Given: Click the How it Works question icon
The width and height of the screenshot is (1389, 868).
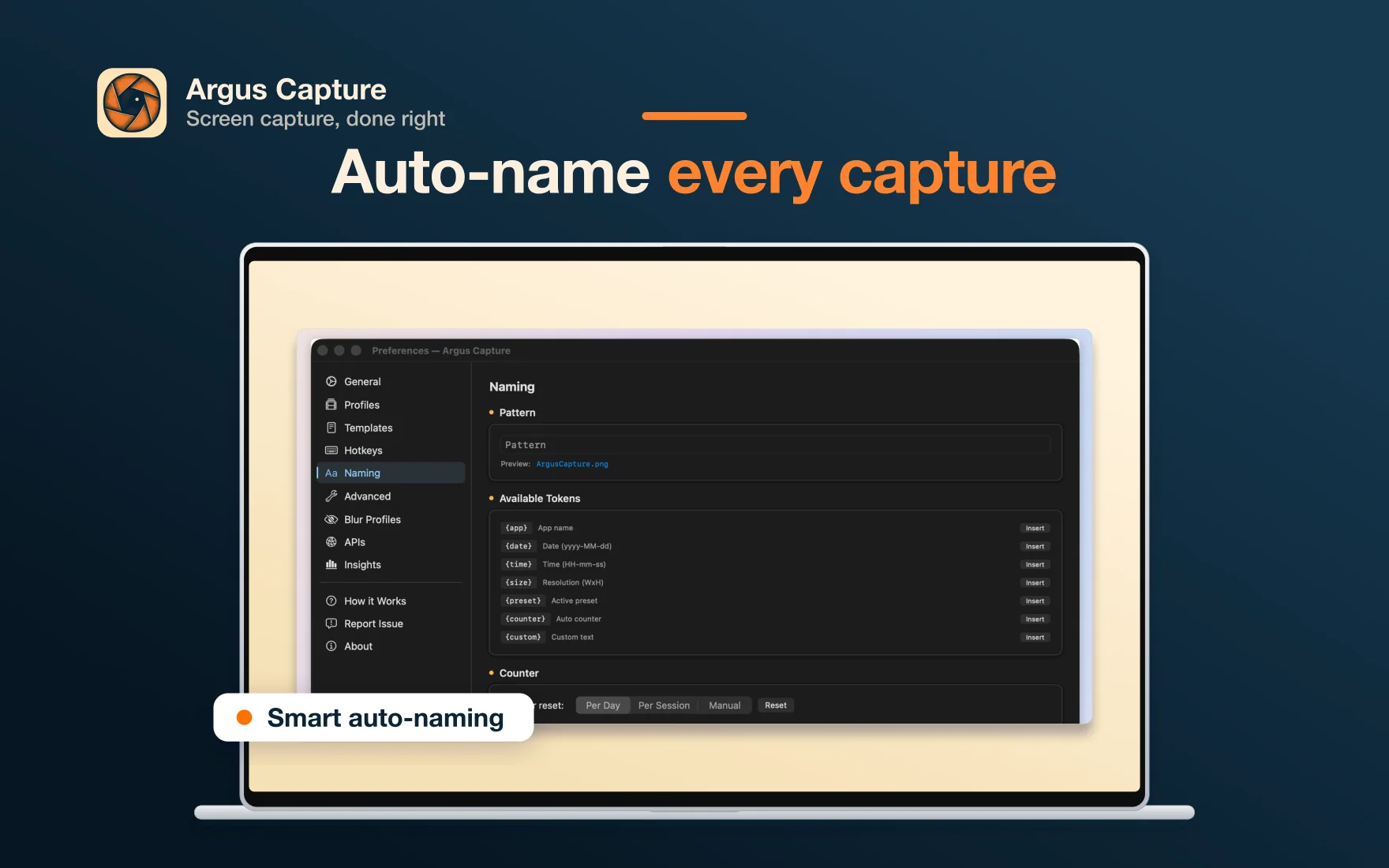Looking at the screenshot, I should point(331,601).
